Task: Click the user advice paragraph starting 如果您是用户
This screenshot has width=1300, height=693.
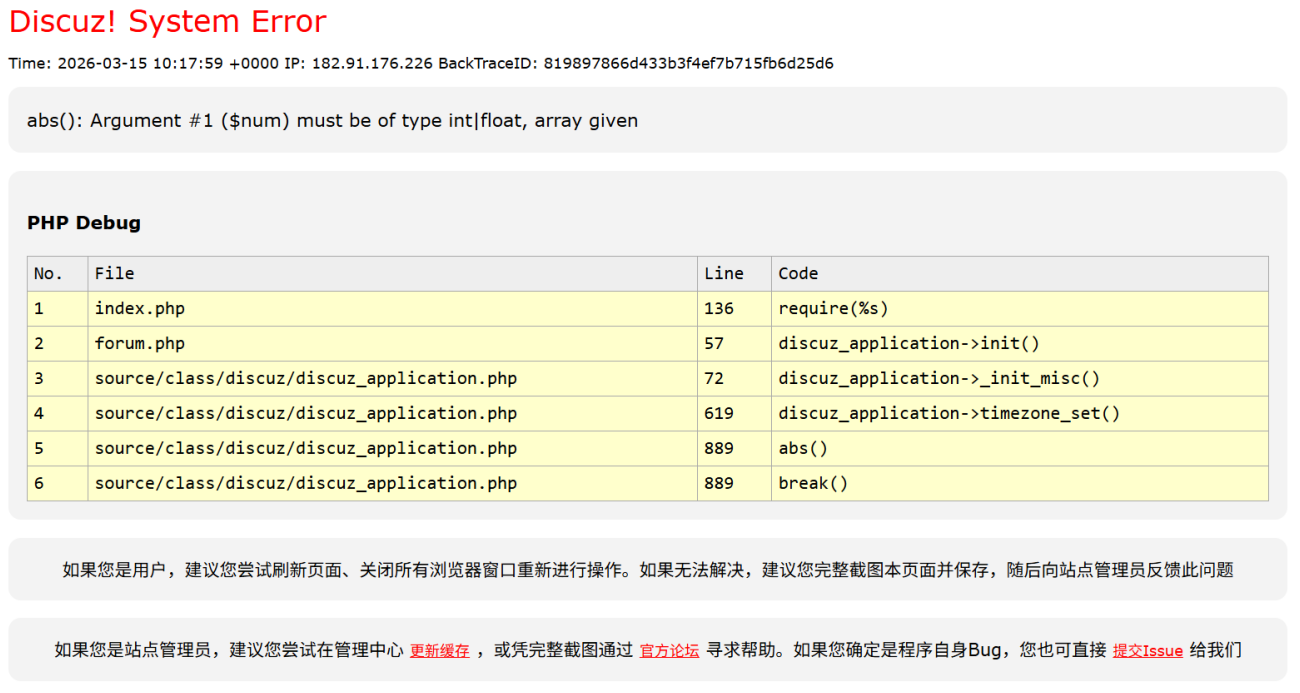Action: click(648, 570)
